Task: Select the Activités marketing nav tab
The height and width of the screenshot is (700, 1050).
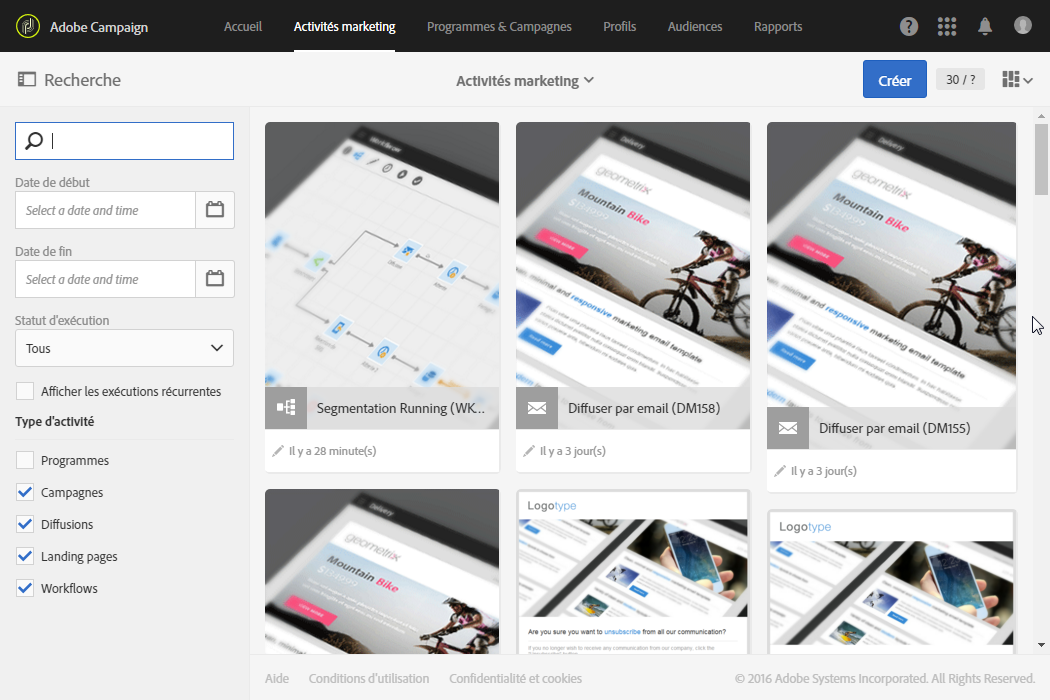Action: pyautogui.click(x=344, y=27)
